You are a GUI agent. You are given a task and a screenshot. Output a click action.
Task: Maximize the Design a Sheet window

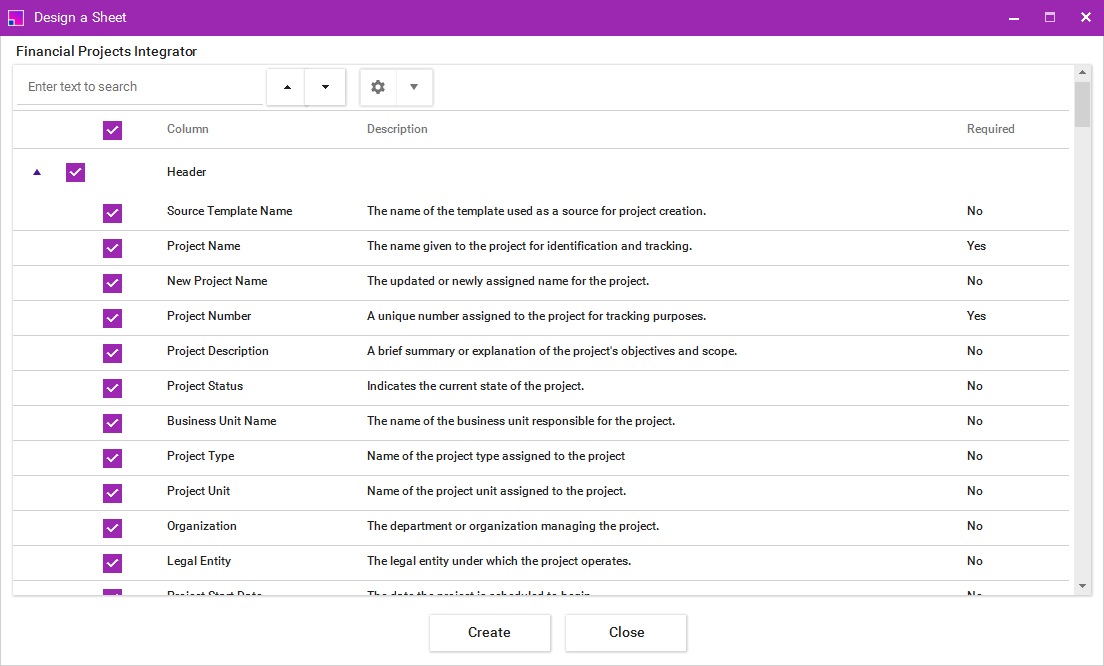(x=1050, y=18)
